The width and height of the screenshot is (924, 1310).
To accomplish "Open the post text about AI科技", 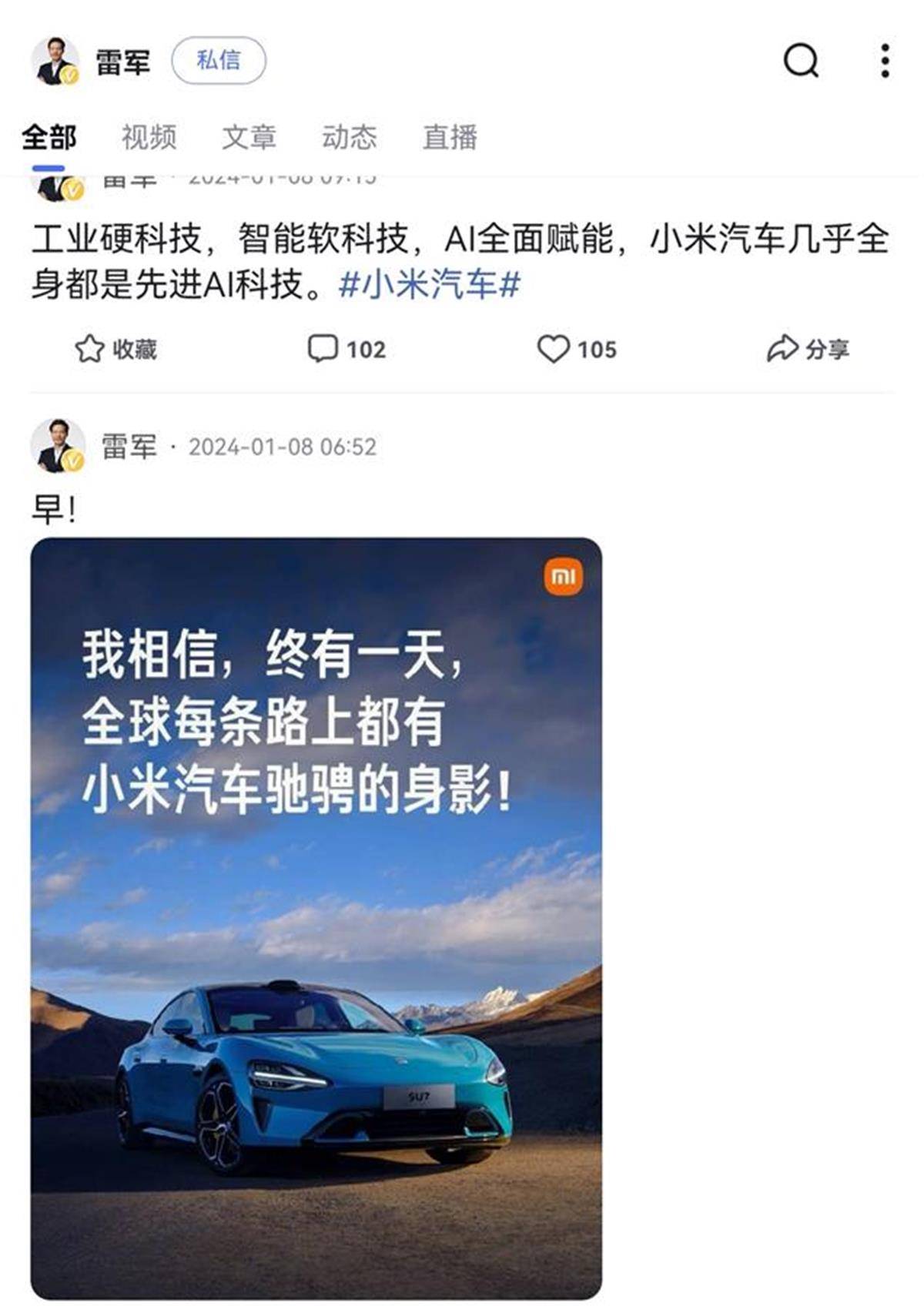I will 460,262.
